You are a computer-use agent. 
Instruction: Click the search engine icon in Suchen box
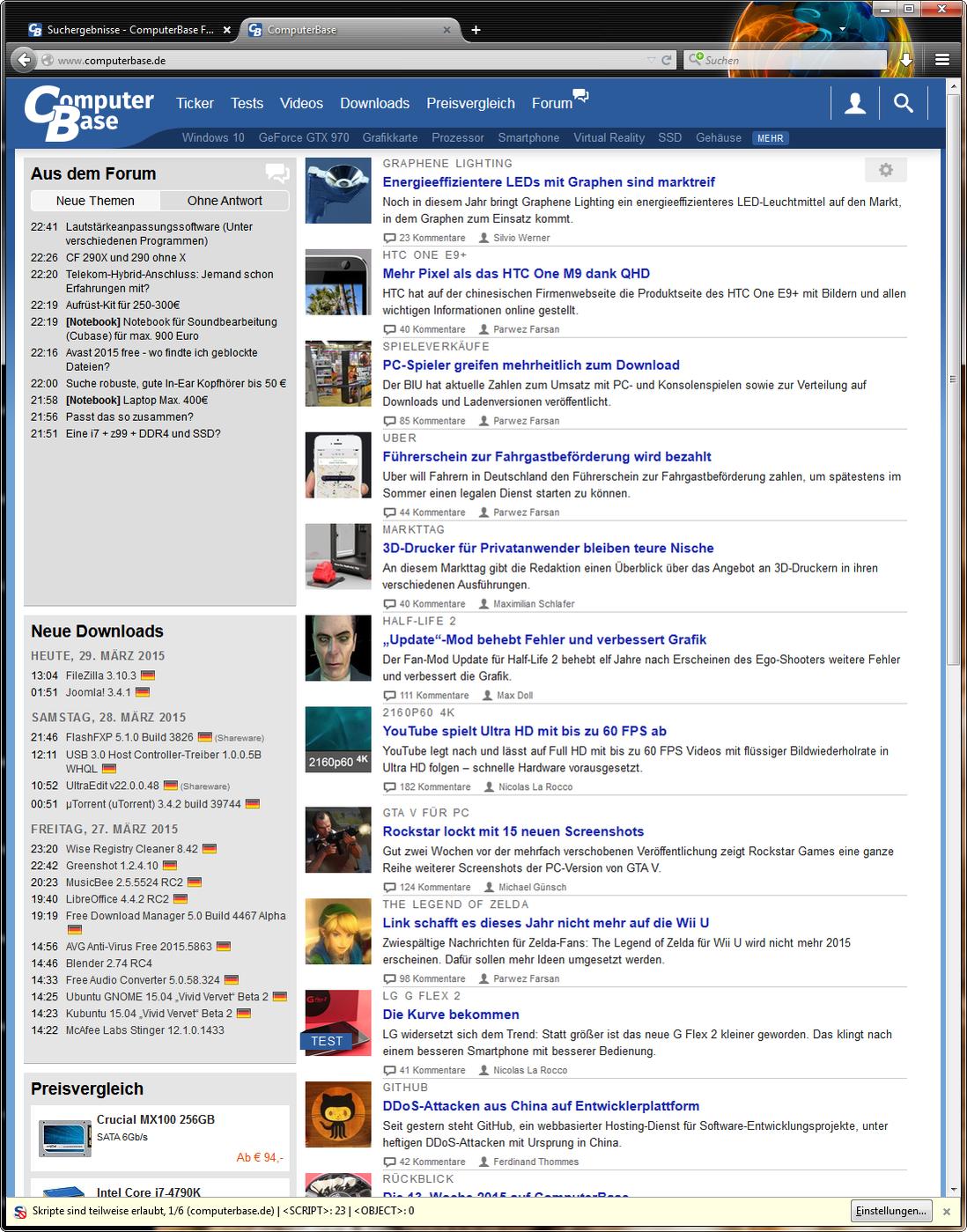(x=695, y=60)
